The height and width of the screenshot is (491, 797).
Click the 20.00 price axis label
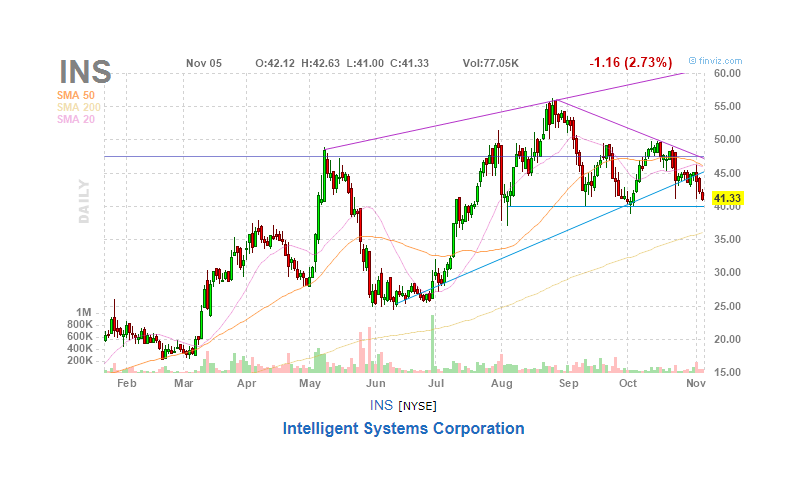click(727, 339)
